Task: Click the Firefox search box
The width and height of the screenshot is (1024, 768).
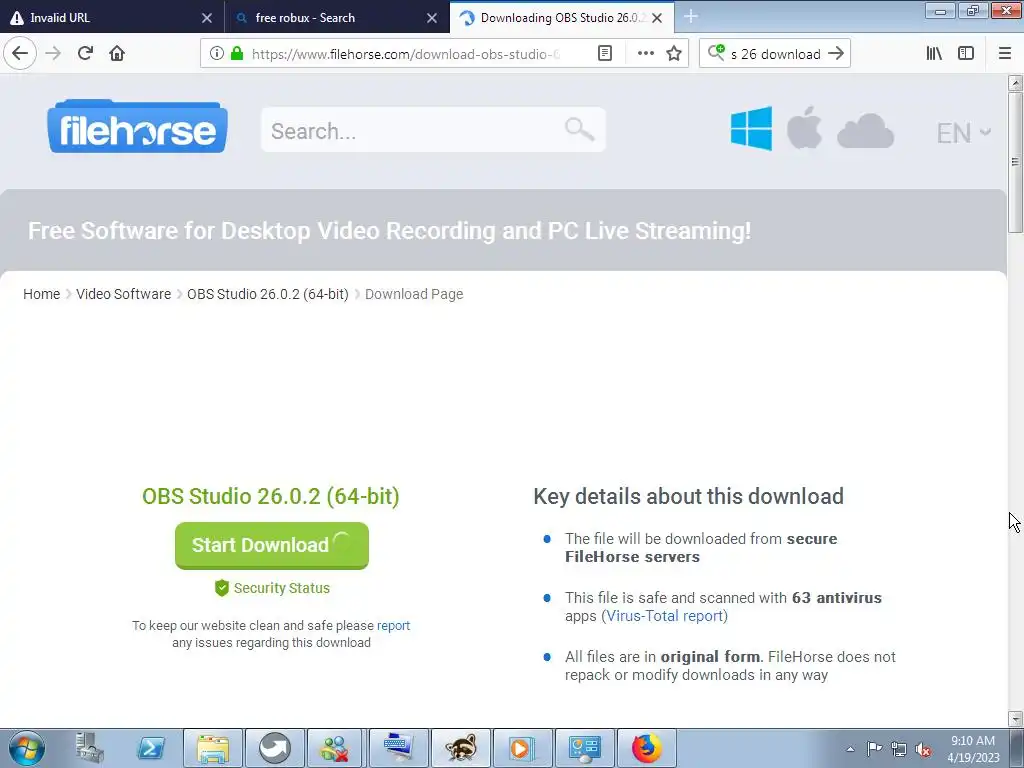Action: click(x=775, y=53)
